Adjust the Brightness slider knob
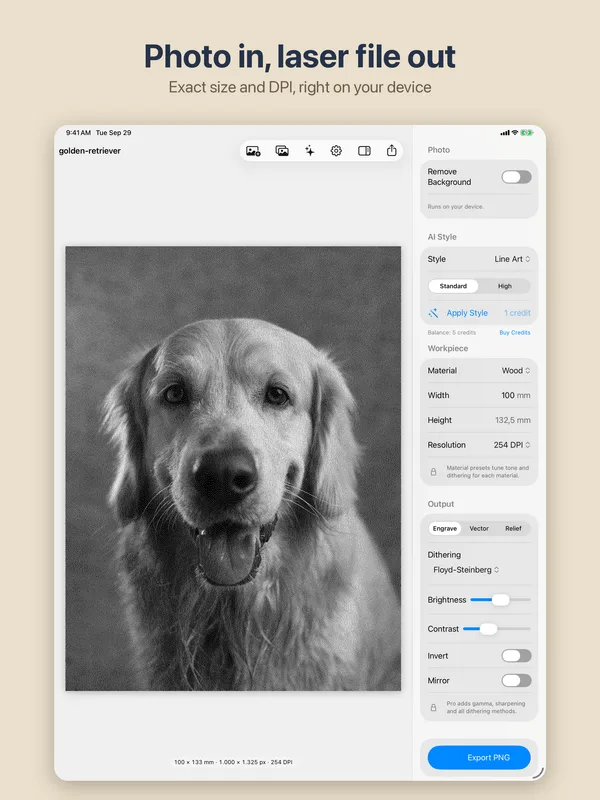This screenshot has height=800, width=600. point(501,600)
